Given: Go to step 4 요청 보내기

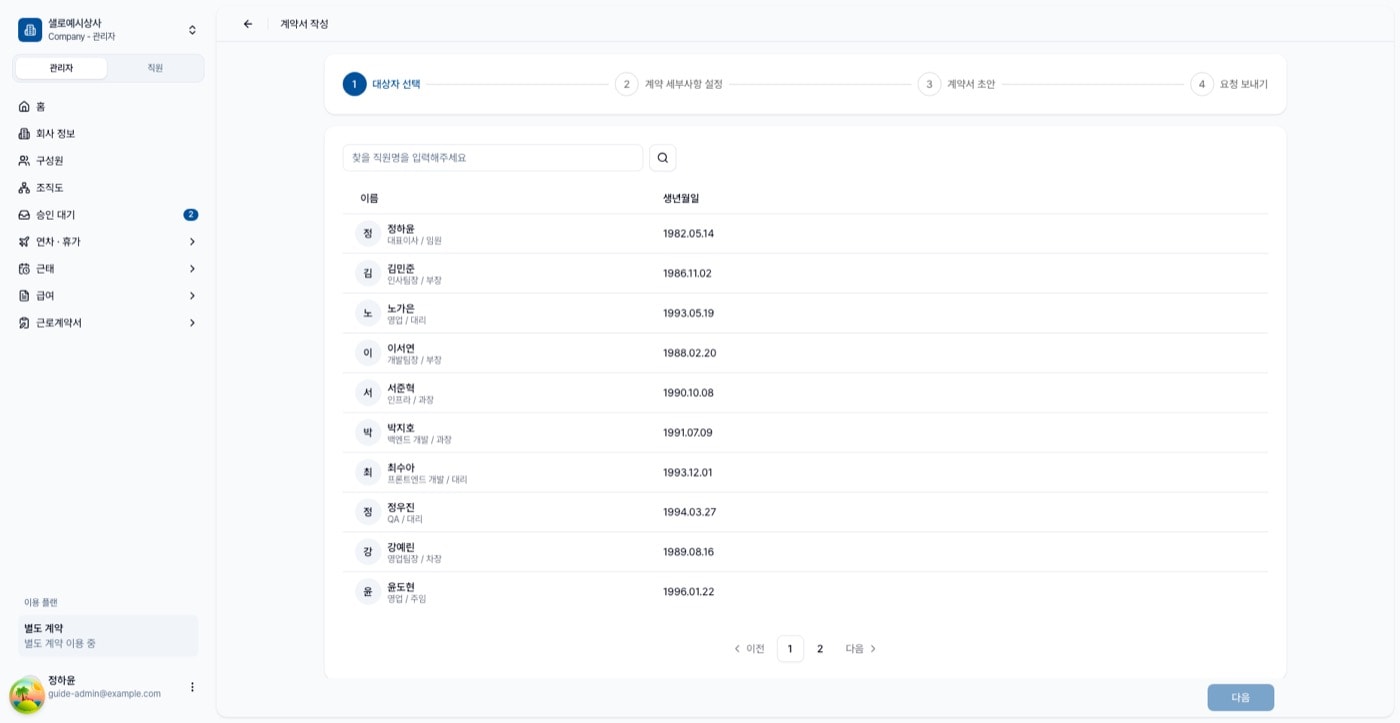Looking at the screenshot, I should 1229,84.
